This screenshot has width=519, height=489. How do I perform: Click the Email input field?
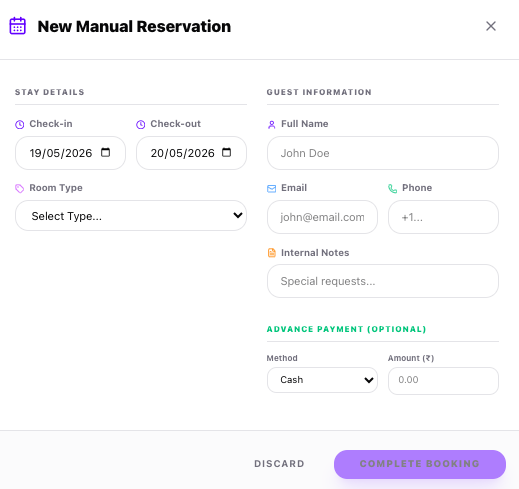pyautogui.click(x=322, y=217)
